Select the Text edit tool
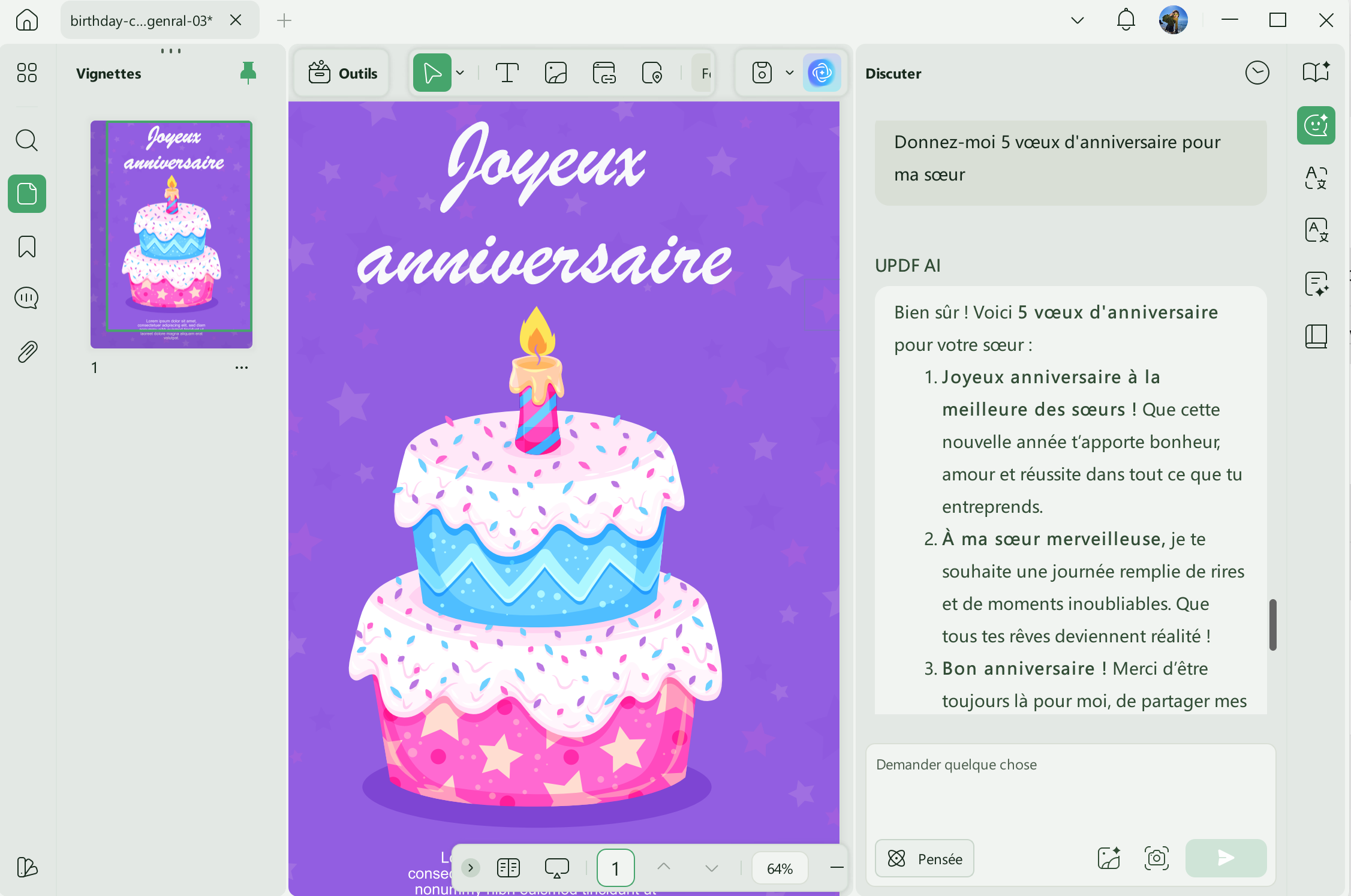Screen dimensions: 1351x896 click(x=507, y=73)
